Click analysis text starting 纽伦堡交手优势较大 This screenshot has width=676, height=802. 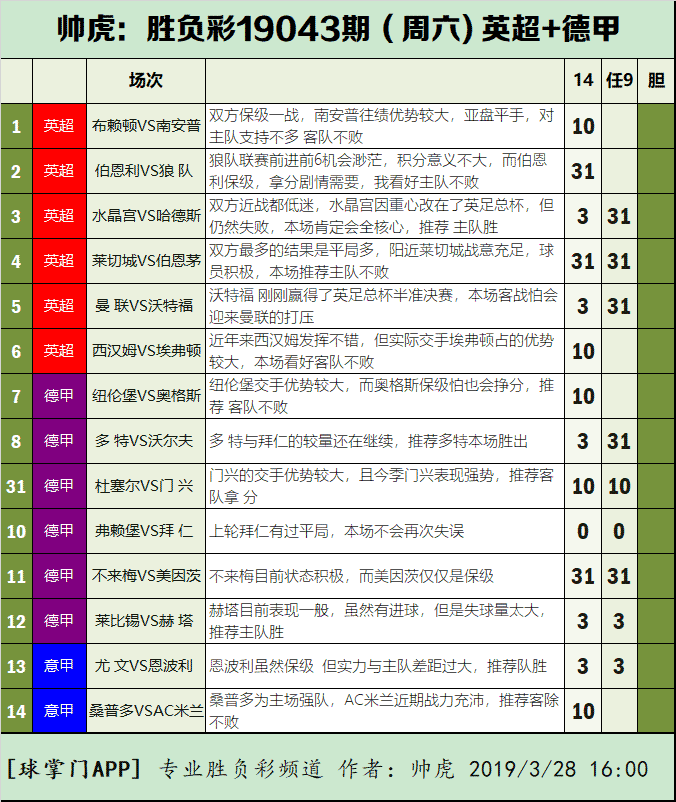(381, 396)
